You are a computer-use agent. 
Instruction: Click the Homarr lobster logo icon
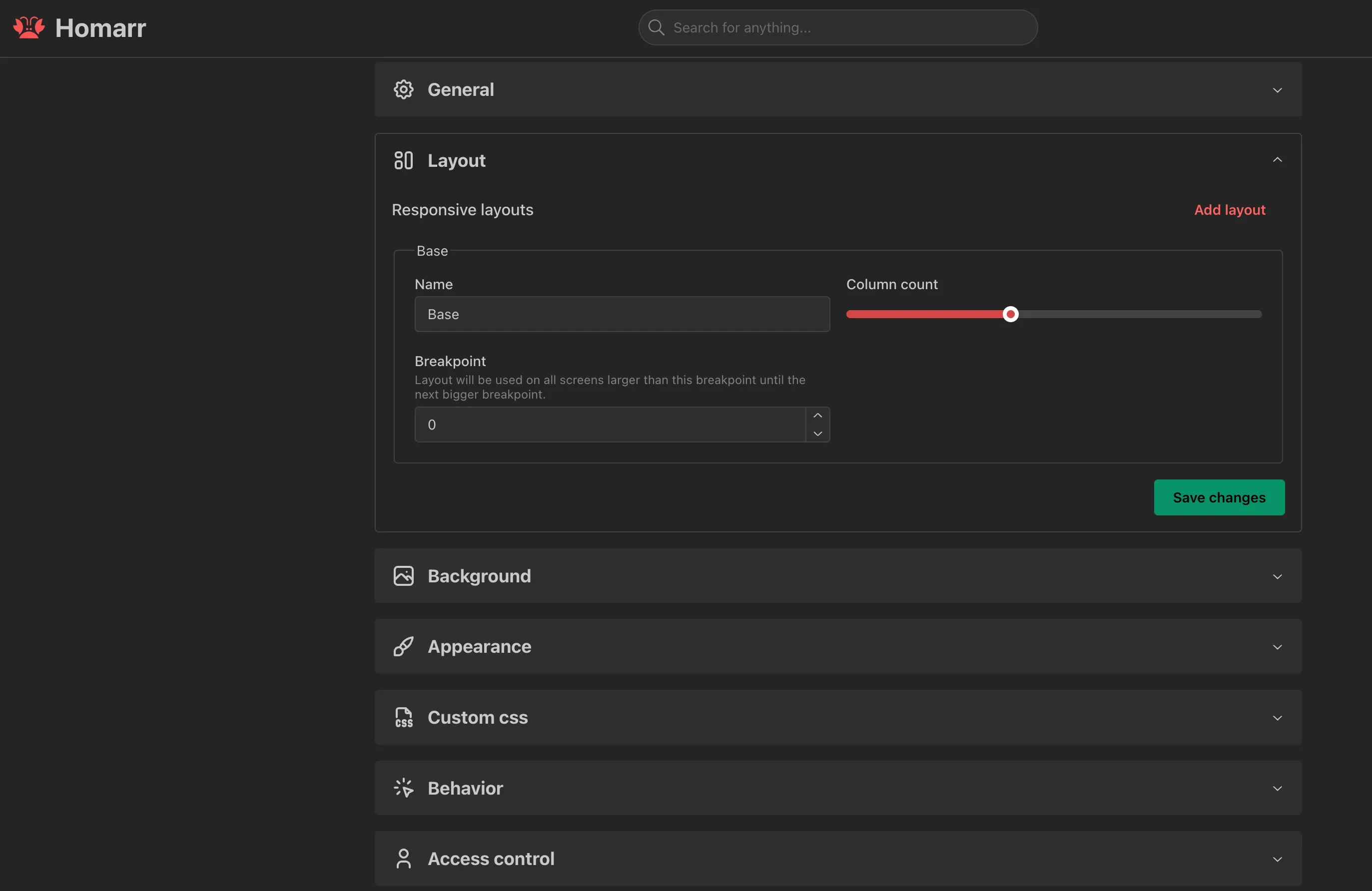[x=29, y=27]
